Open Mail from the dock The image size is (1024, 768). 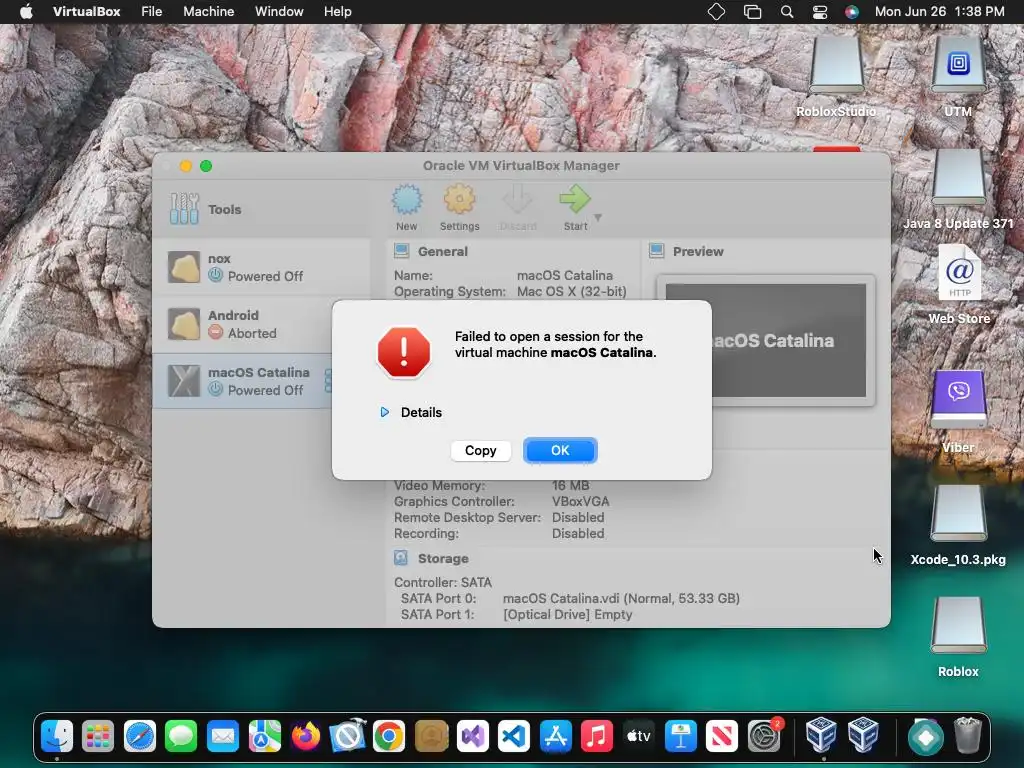click(x=223, y=737)
